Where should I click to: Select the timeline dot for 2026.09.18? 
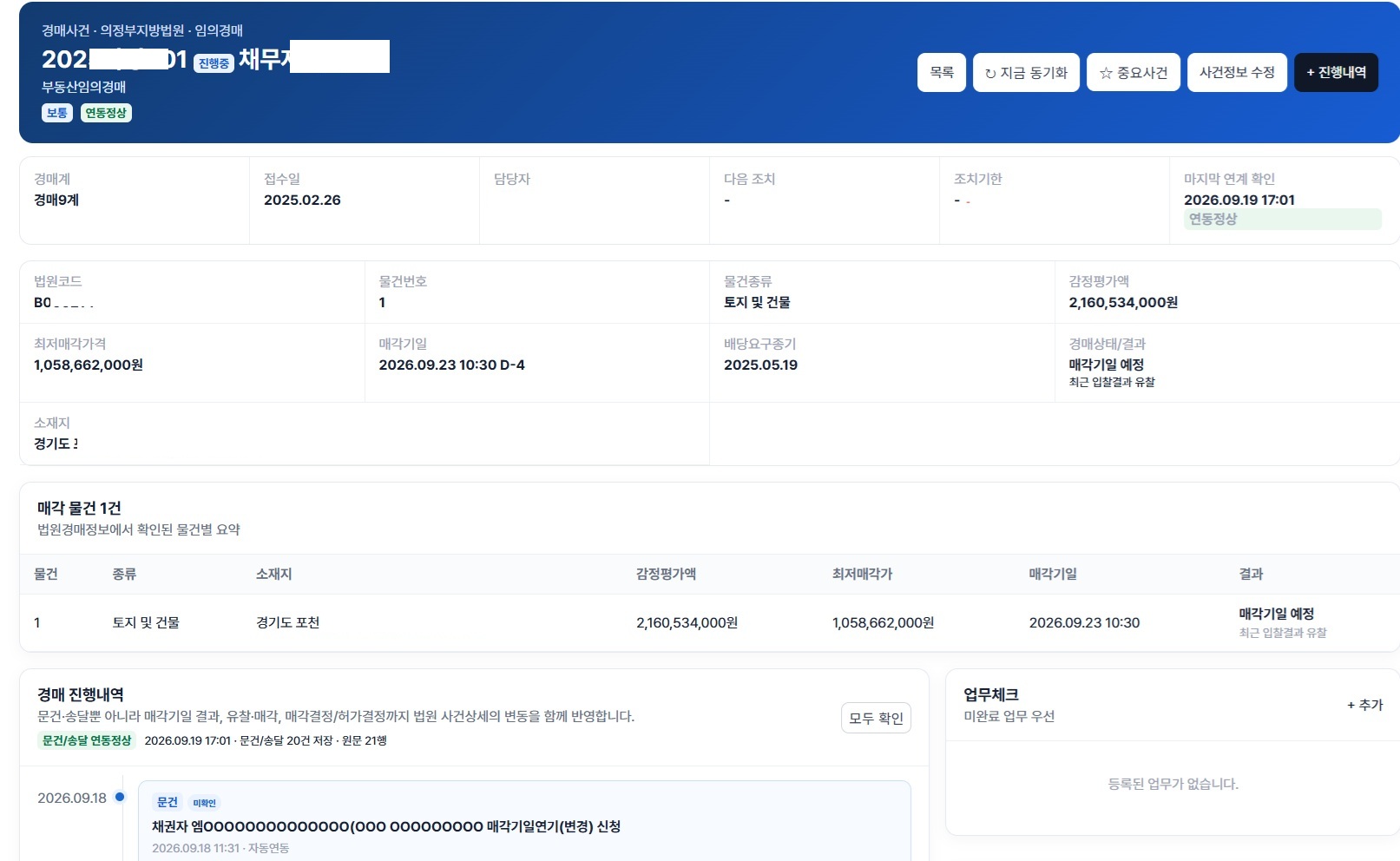120,797
